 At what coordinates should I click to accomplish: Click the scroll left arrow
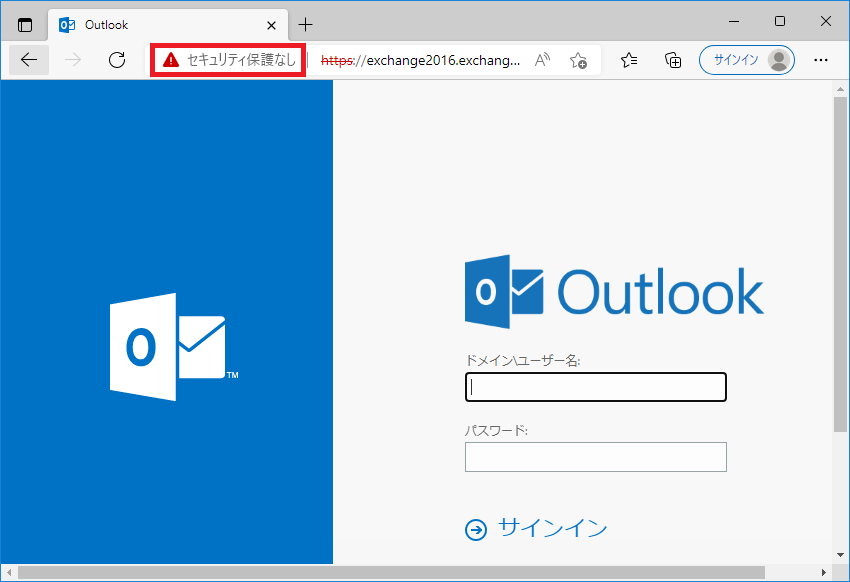(9, 572)
